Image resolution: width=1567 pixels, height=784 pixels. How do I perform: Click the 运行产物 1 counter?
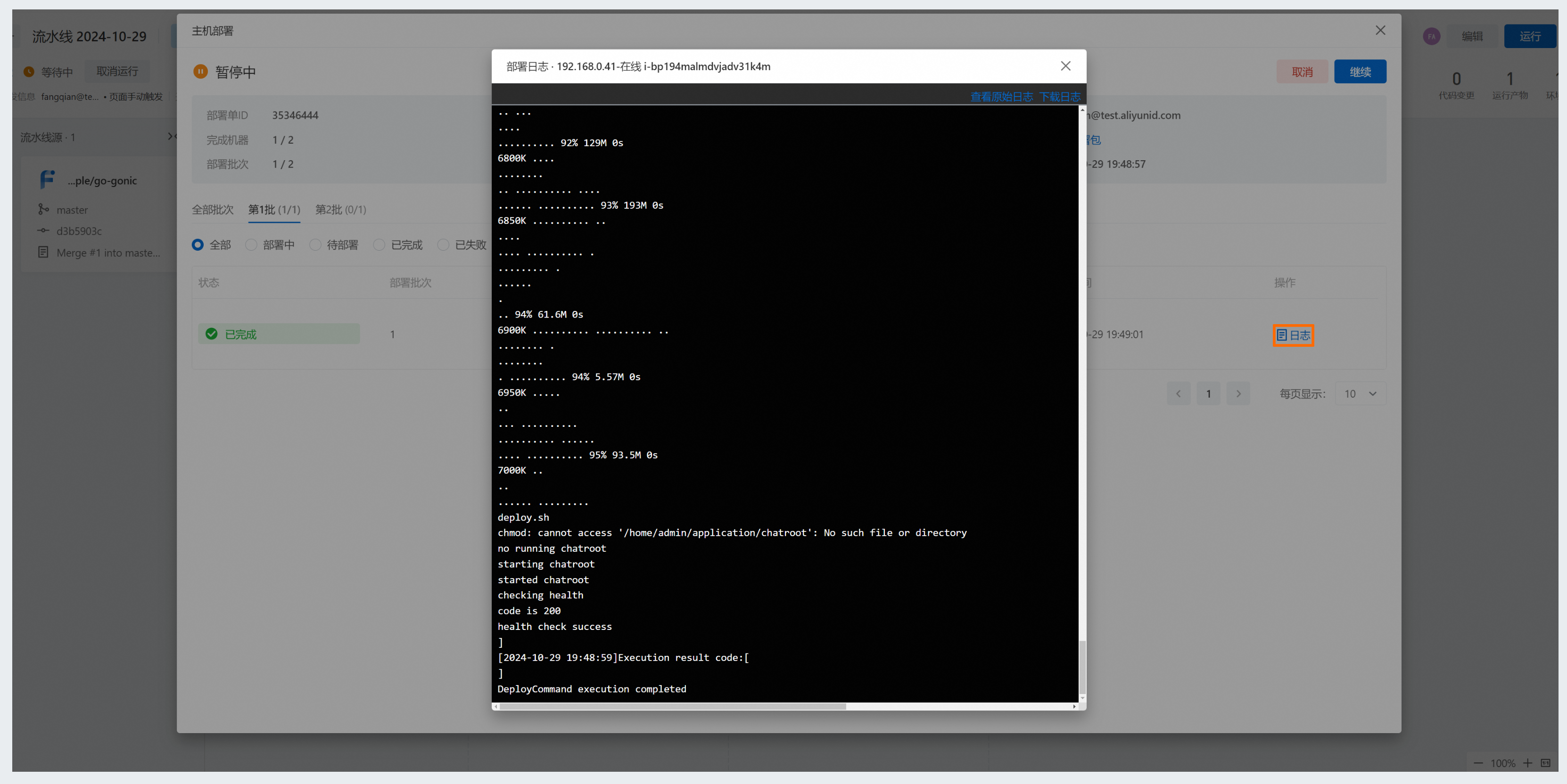click(1510, 85)
